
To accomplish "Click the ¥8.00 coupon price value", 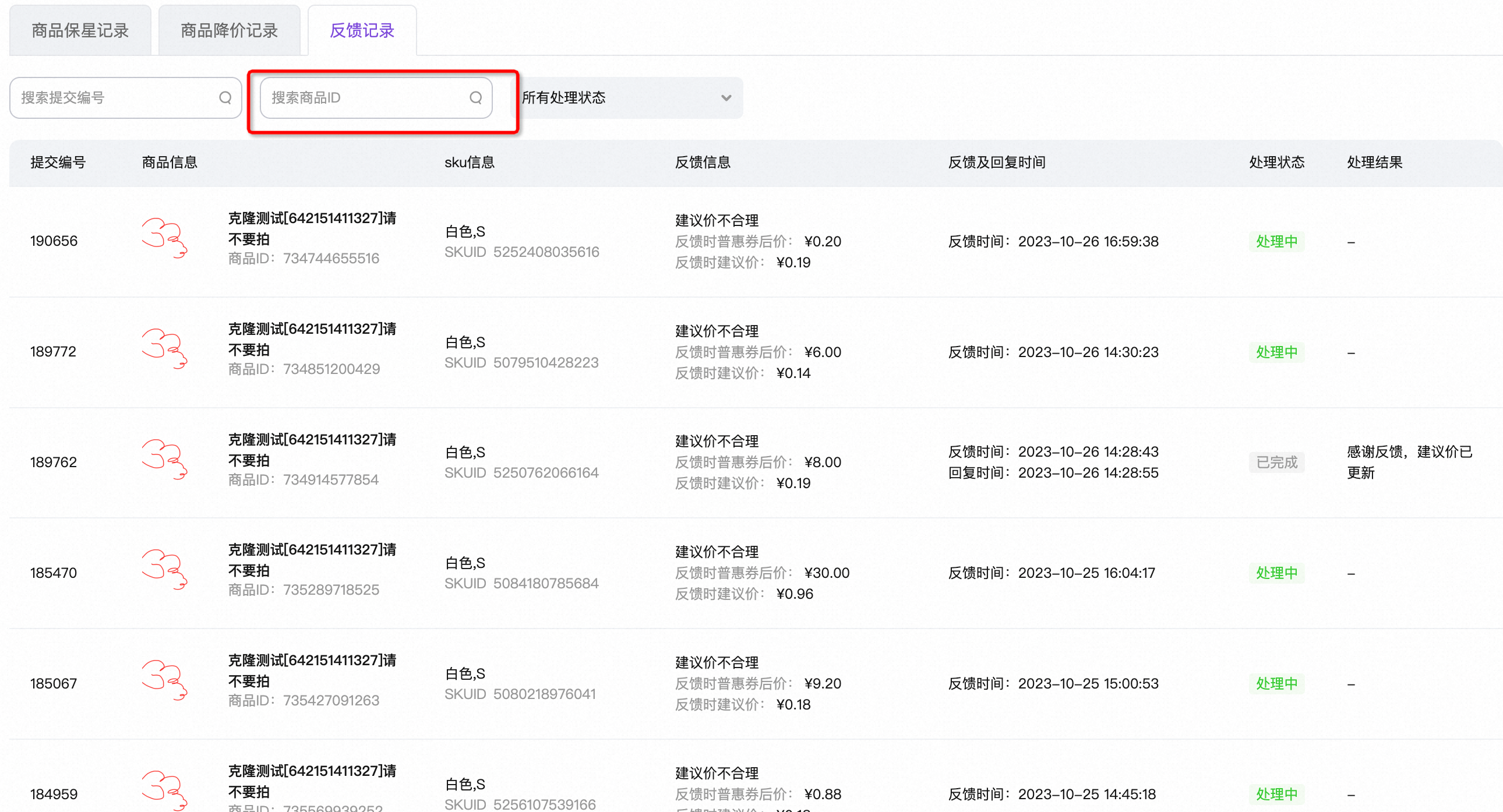I will click(x=823, y=463).
